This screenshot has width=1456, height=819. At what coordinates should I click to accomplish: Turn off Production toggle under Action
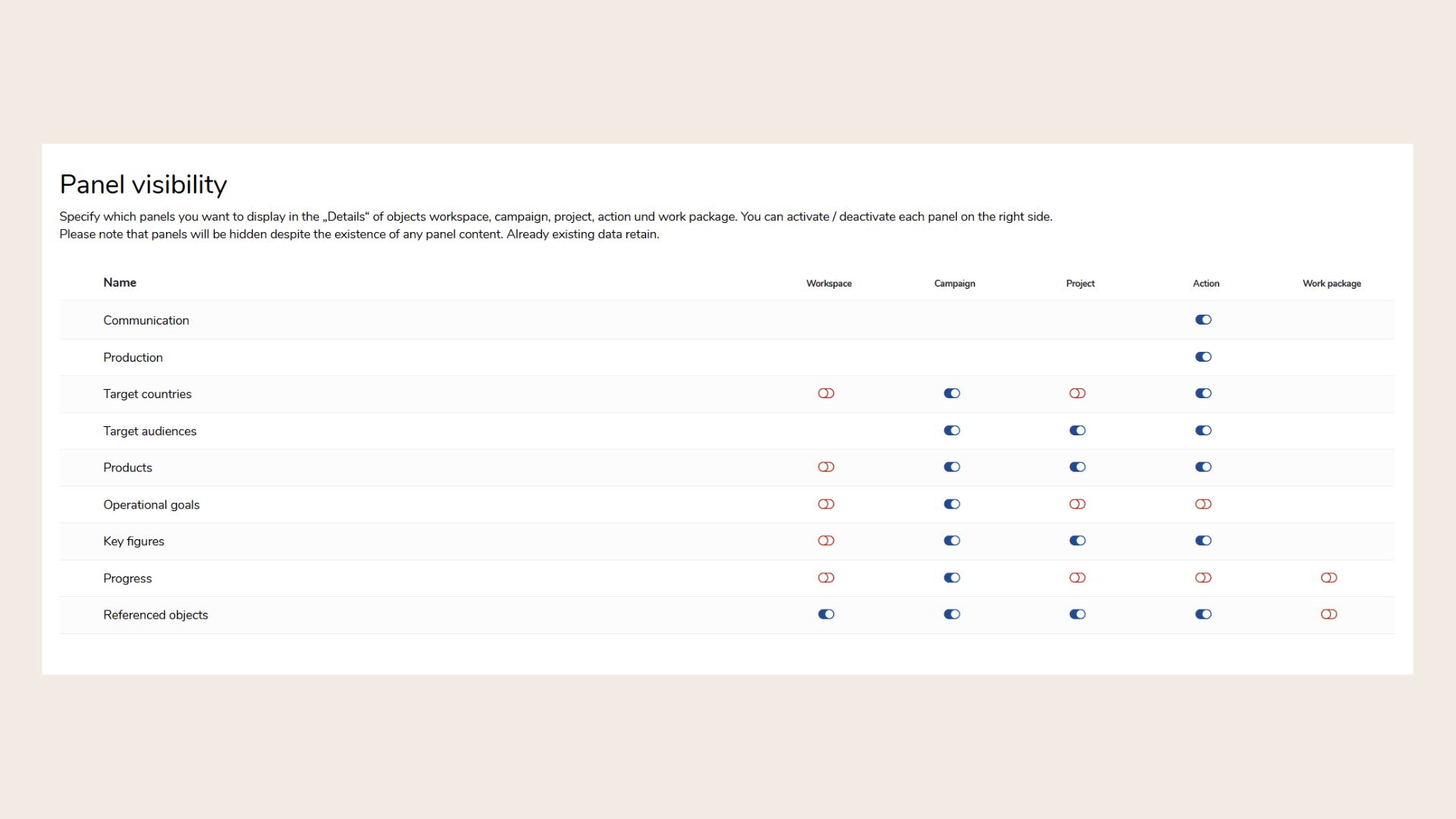[x=1203, y=357]
